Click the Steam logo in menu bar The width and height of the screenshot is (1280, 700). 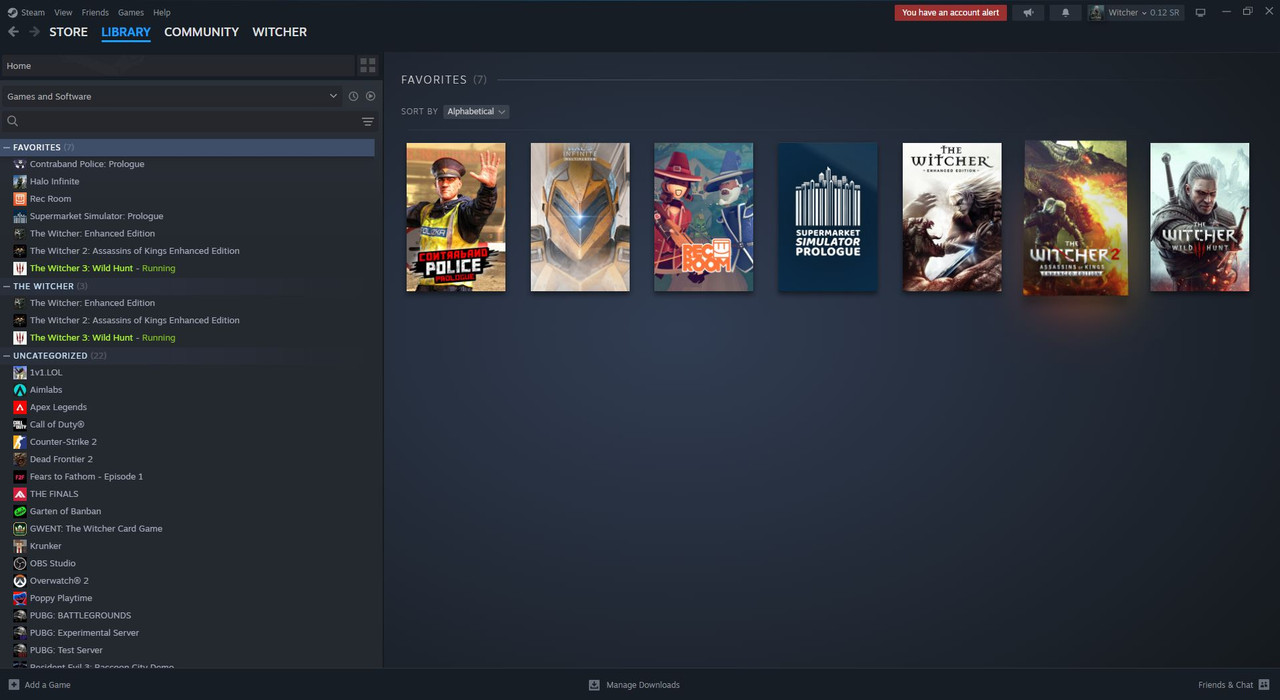[x=12, y=12]
